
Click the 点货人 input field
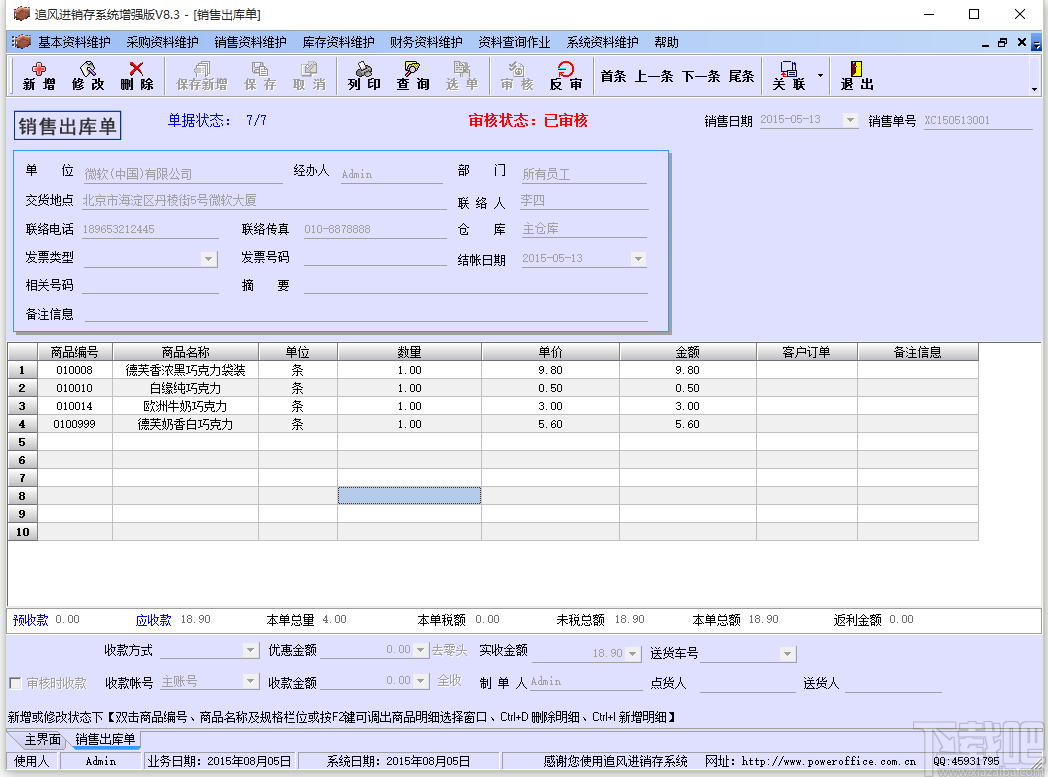click(x=747, y=683)
